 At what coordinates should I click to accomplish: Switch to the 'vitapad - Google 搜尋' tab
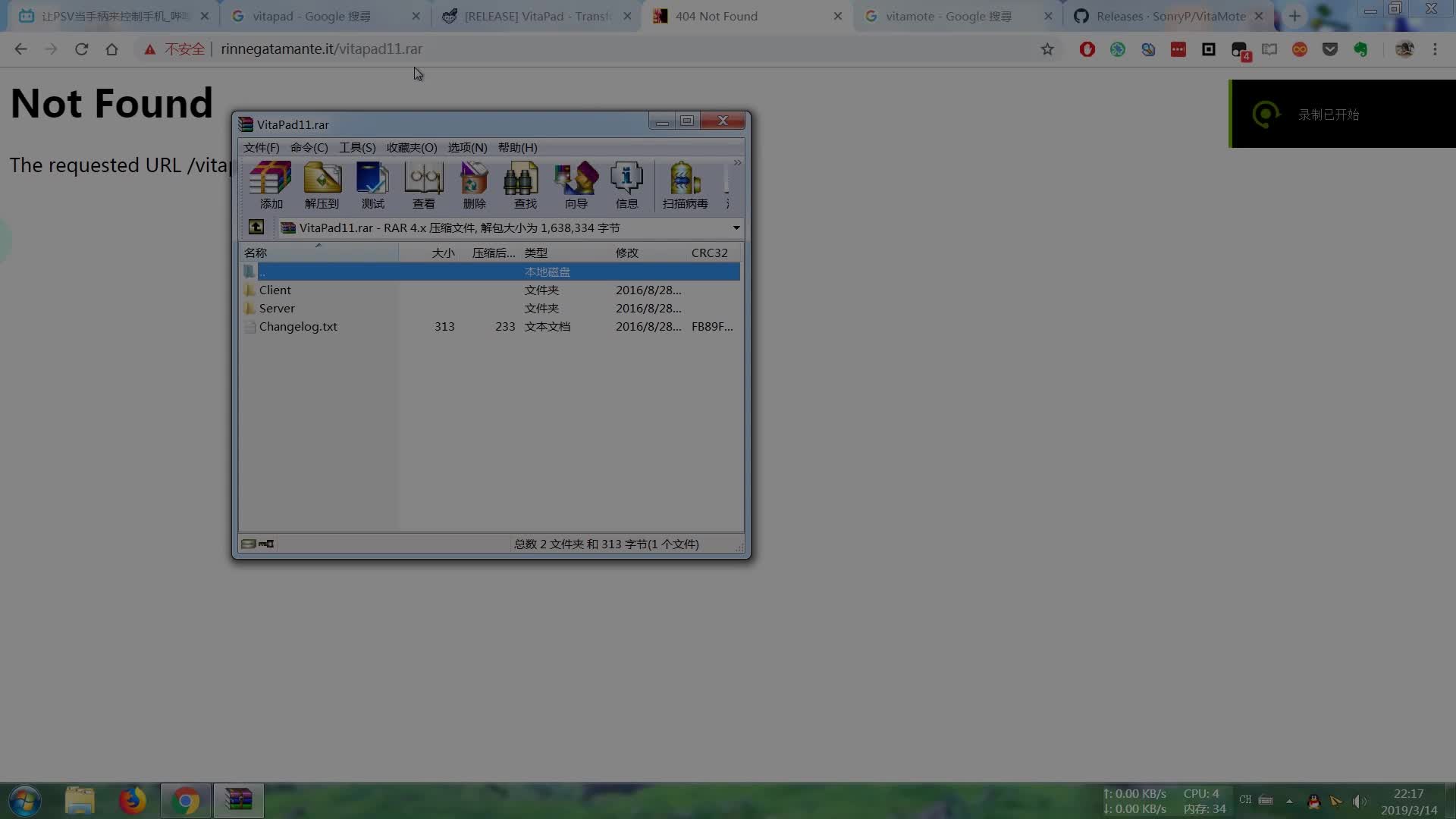click(325, 16)
